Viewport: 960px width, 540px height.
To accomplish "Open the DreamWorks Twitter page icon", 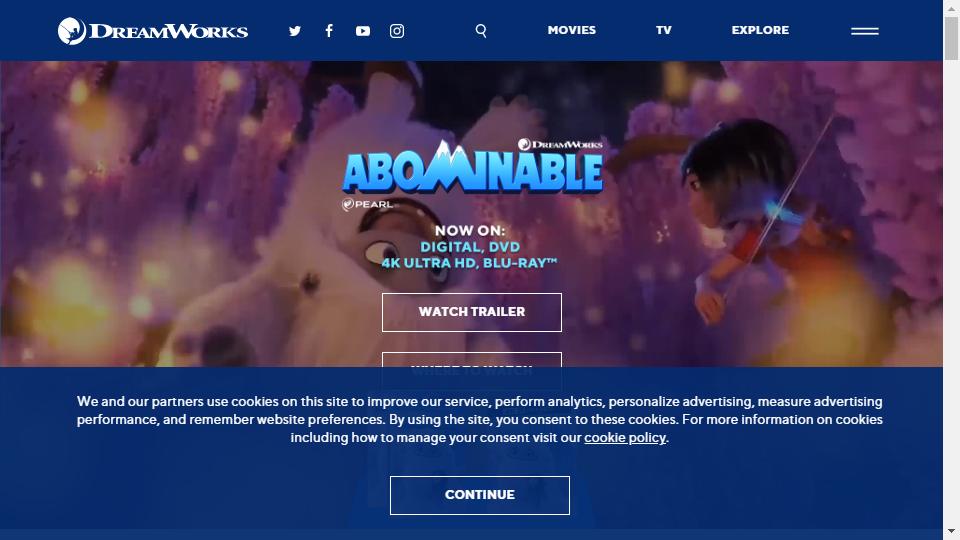I will pyautogui.click(x=295, y=31).
